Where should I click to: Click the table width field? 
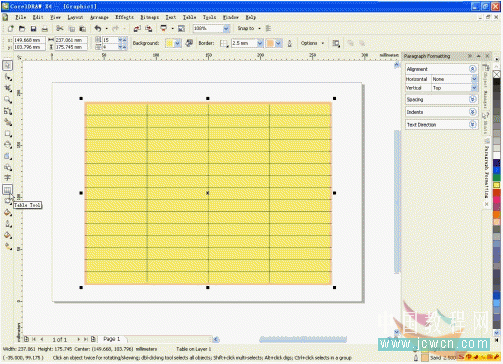(71, 40)
